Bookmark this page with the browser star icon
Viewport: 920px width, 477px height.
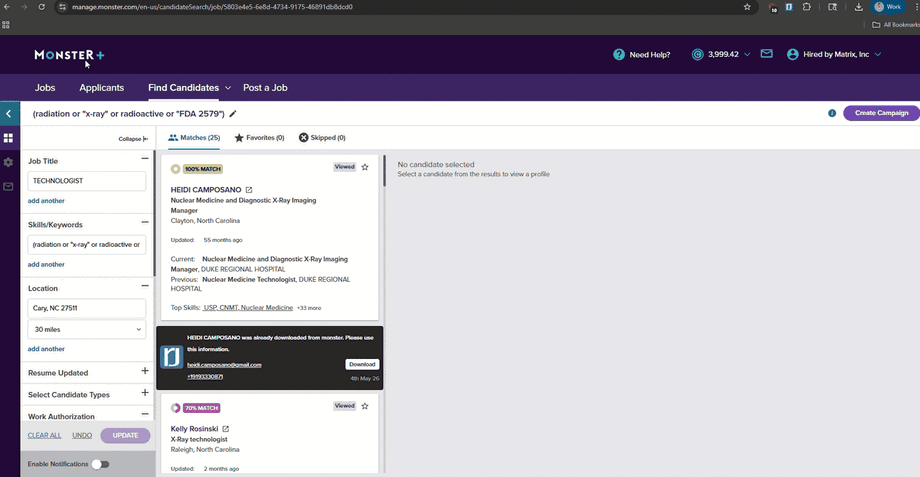747,7
